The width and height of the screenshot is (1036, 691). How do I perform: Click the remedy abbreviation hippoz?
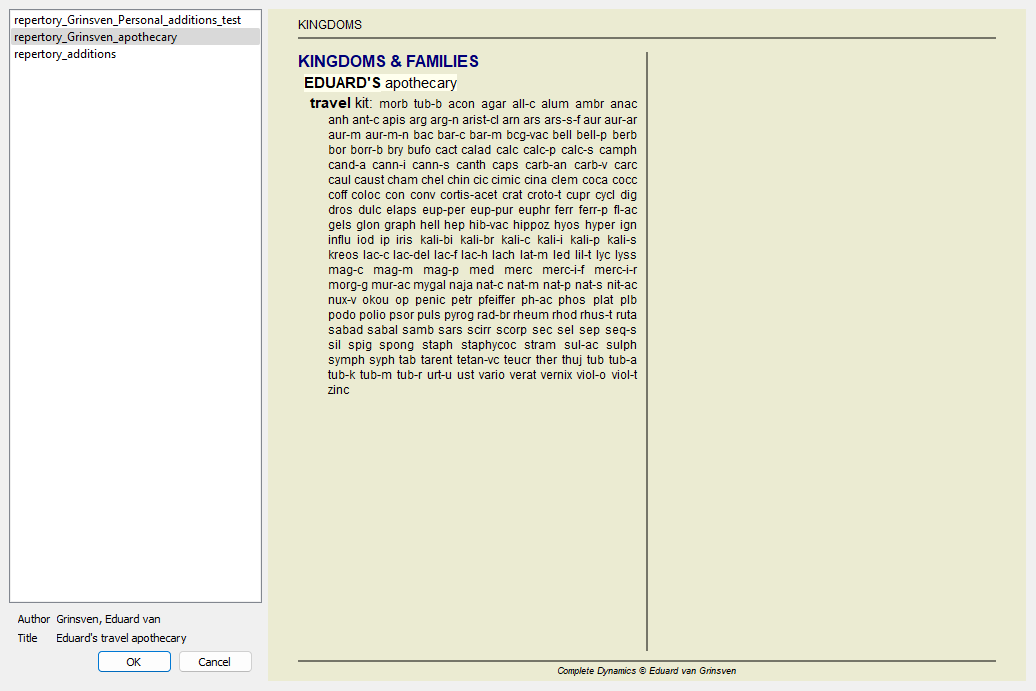[x=531, y=225]
